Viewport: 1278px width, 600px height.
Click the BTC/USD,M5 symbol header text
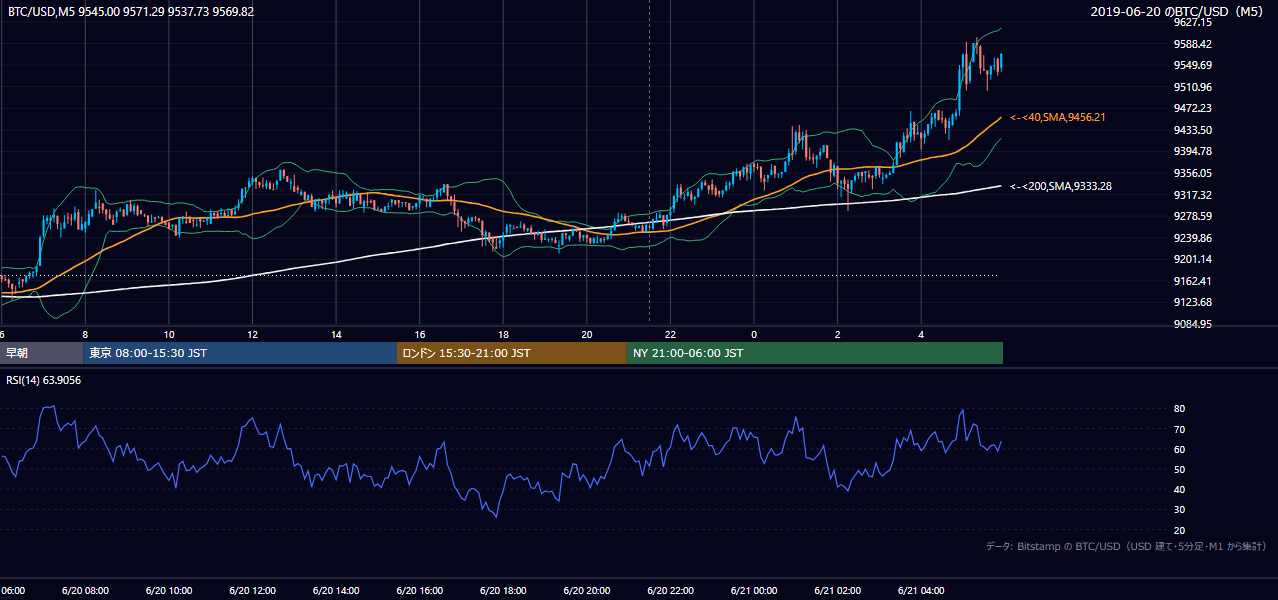(131, 11)
